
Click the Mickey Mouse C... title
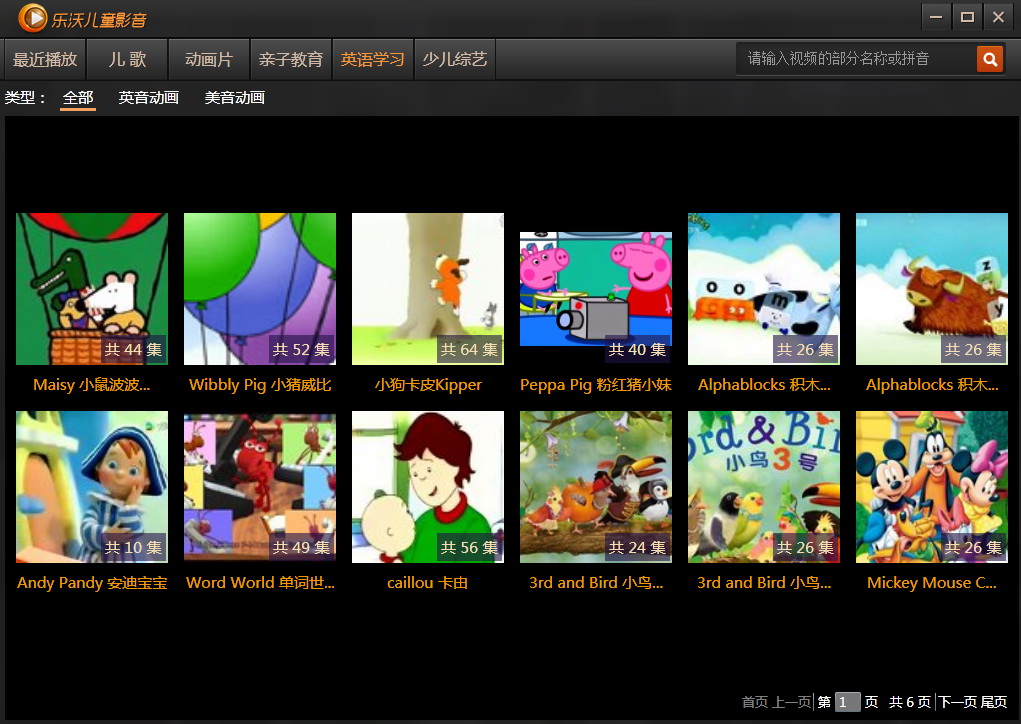click(x=932, y=583)
